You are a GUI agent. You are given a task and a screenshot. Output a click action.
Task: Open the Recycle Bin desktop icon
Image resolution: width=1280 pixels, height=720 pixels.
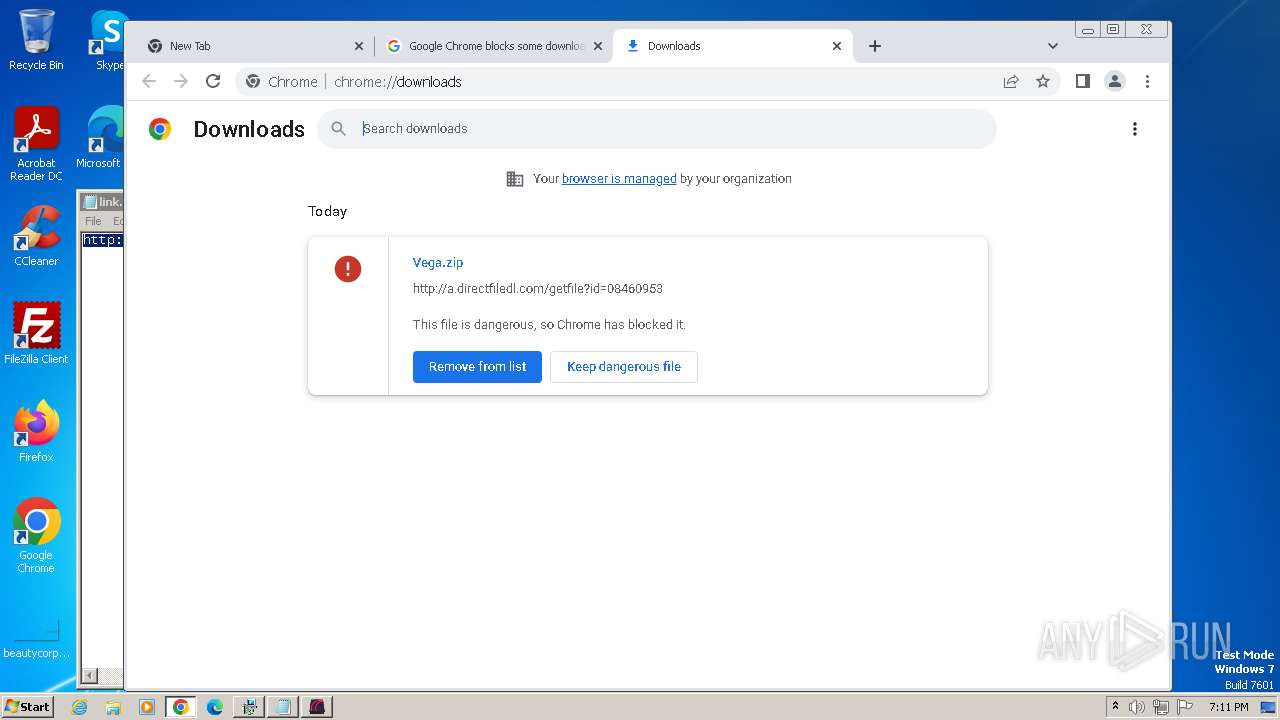pos(36,40)
